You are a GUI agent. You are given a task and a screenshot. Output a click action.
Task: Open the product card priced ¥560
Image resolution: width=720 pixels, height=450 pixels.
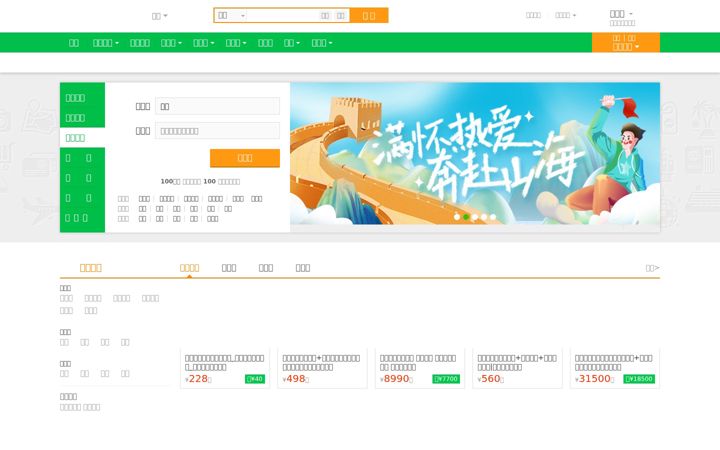point(517,368)
